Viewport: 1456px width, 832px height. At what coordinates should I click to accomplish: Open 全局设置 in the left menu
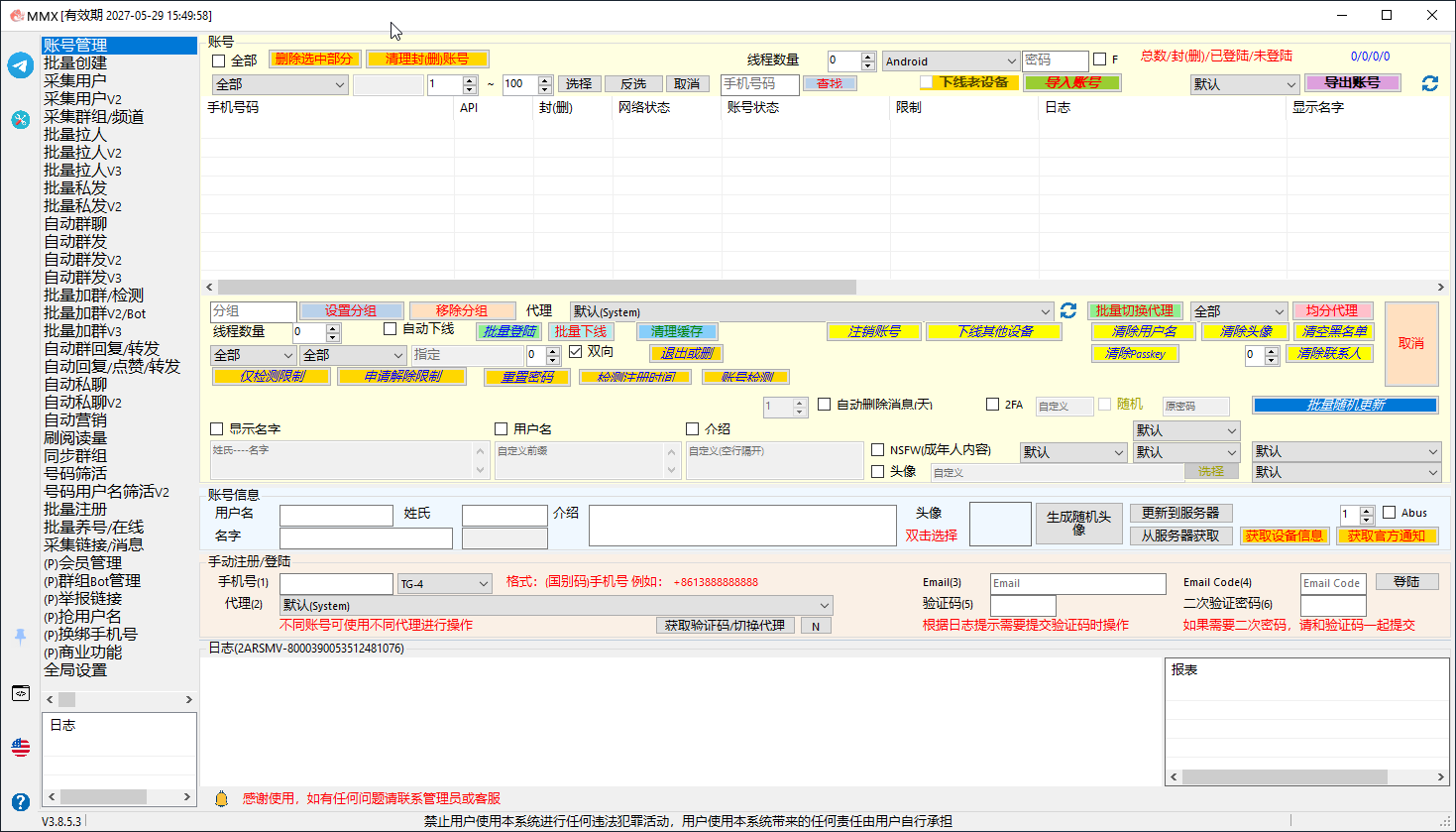(75, 669)
